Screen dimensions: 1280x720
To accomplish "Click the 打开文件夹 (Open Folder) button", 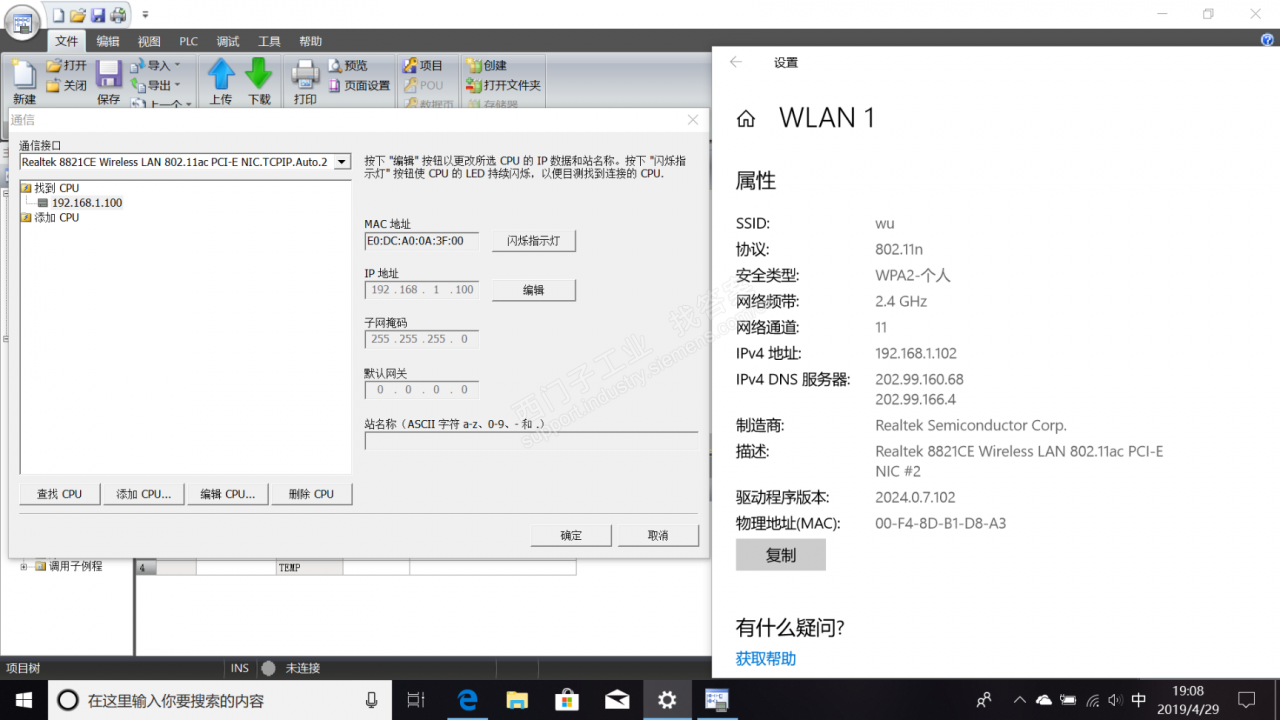I will click(503, 86).
